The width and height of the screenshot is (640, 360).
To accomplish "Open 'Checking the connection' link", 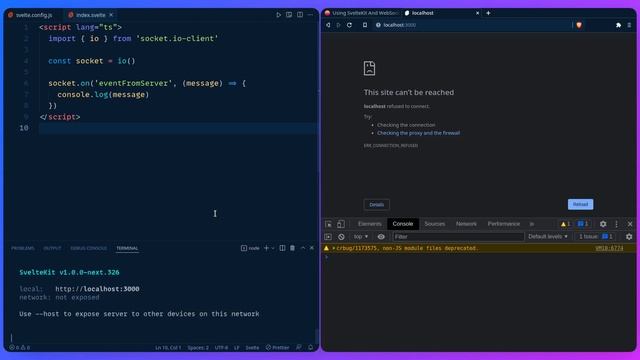I will (406, 125).
